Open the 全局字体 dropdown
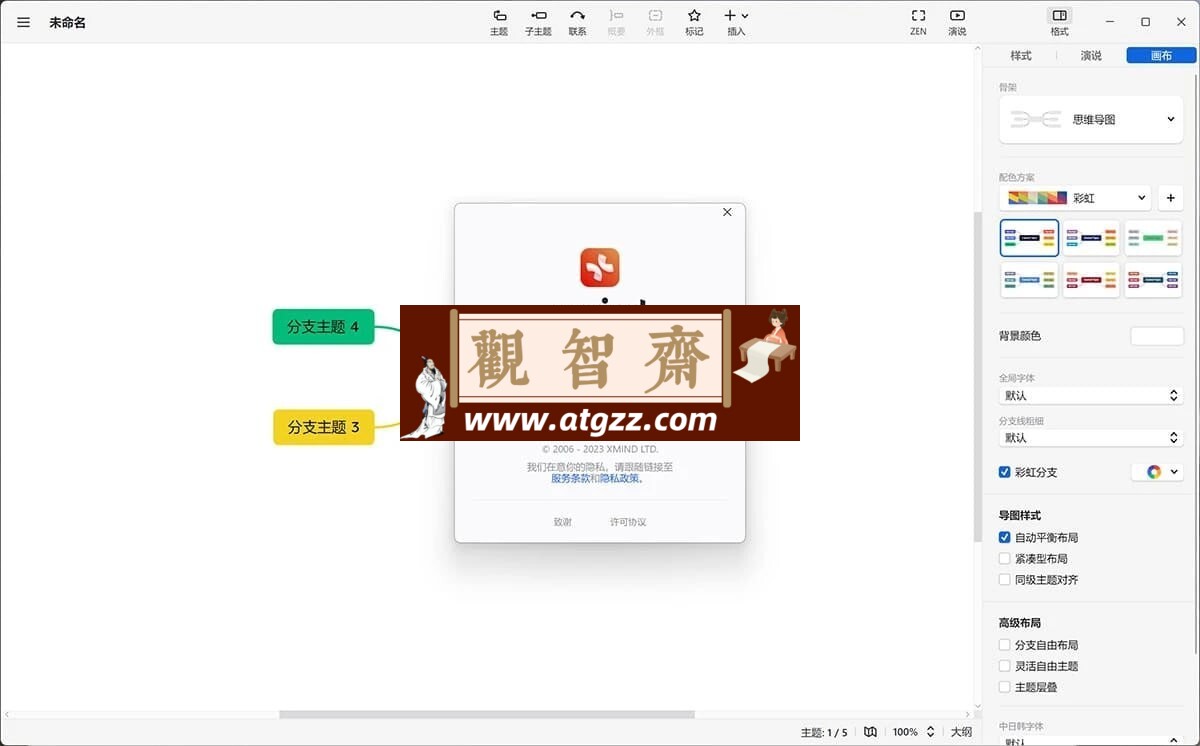This screenshot has width=1200, height=746. click(x=1091, y=395)
